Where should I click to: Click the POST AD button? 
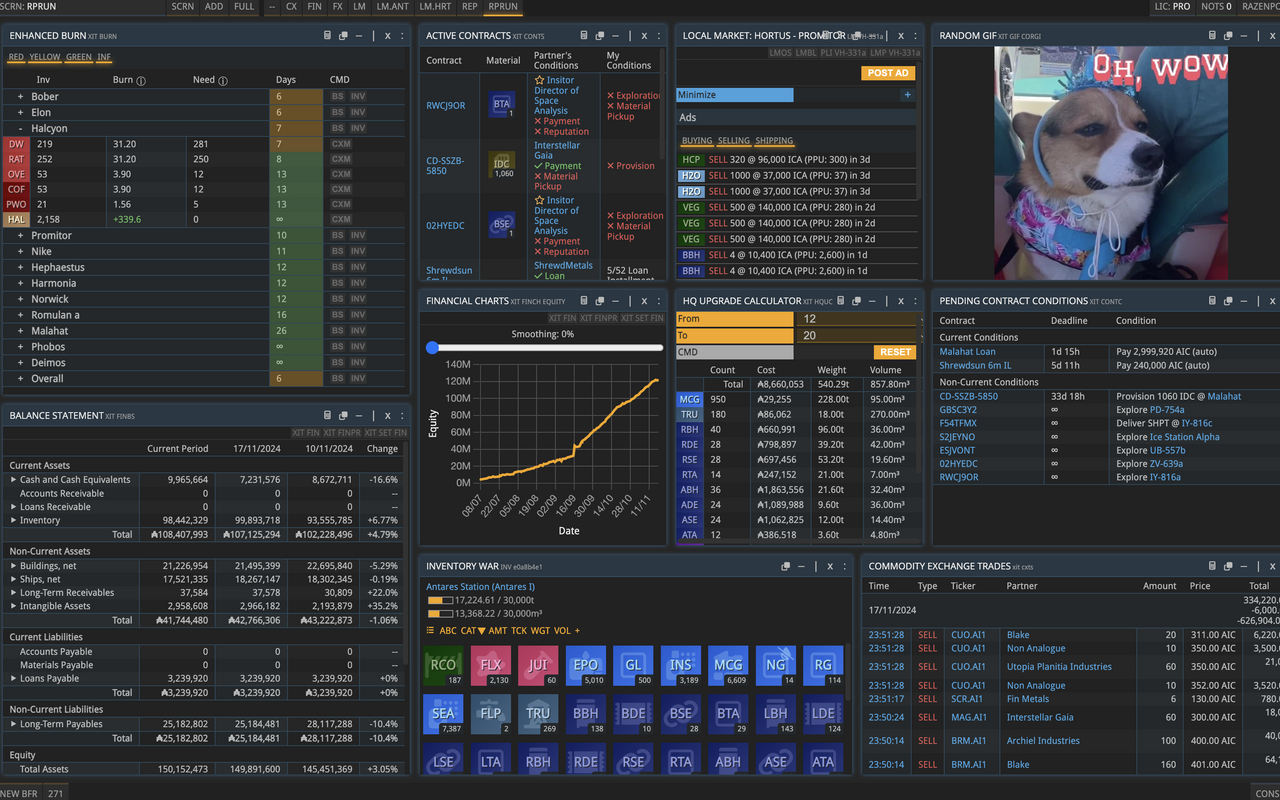point(888,73)
